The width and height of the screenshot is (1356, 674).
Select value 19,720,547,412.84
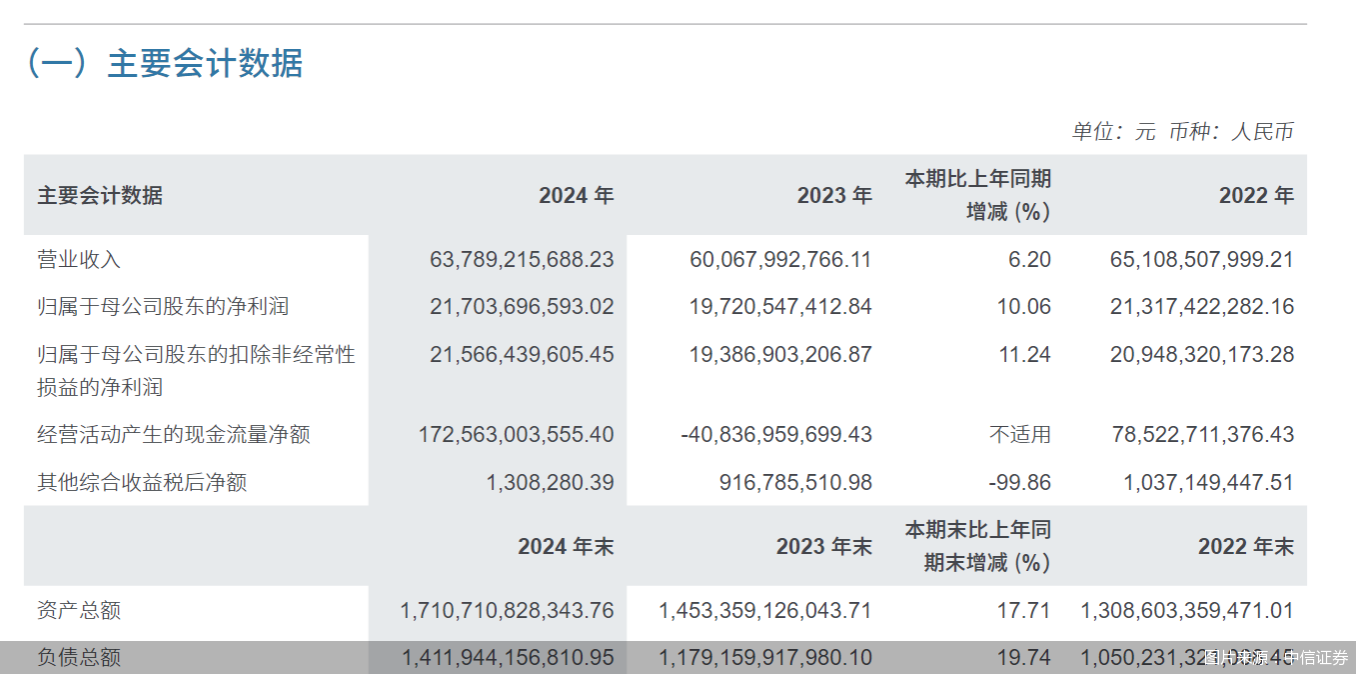(x=780, y=306)
